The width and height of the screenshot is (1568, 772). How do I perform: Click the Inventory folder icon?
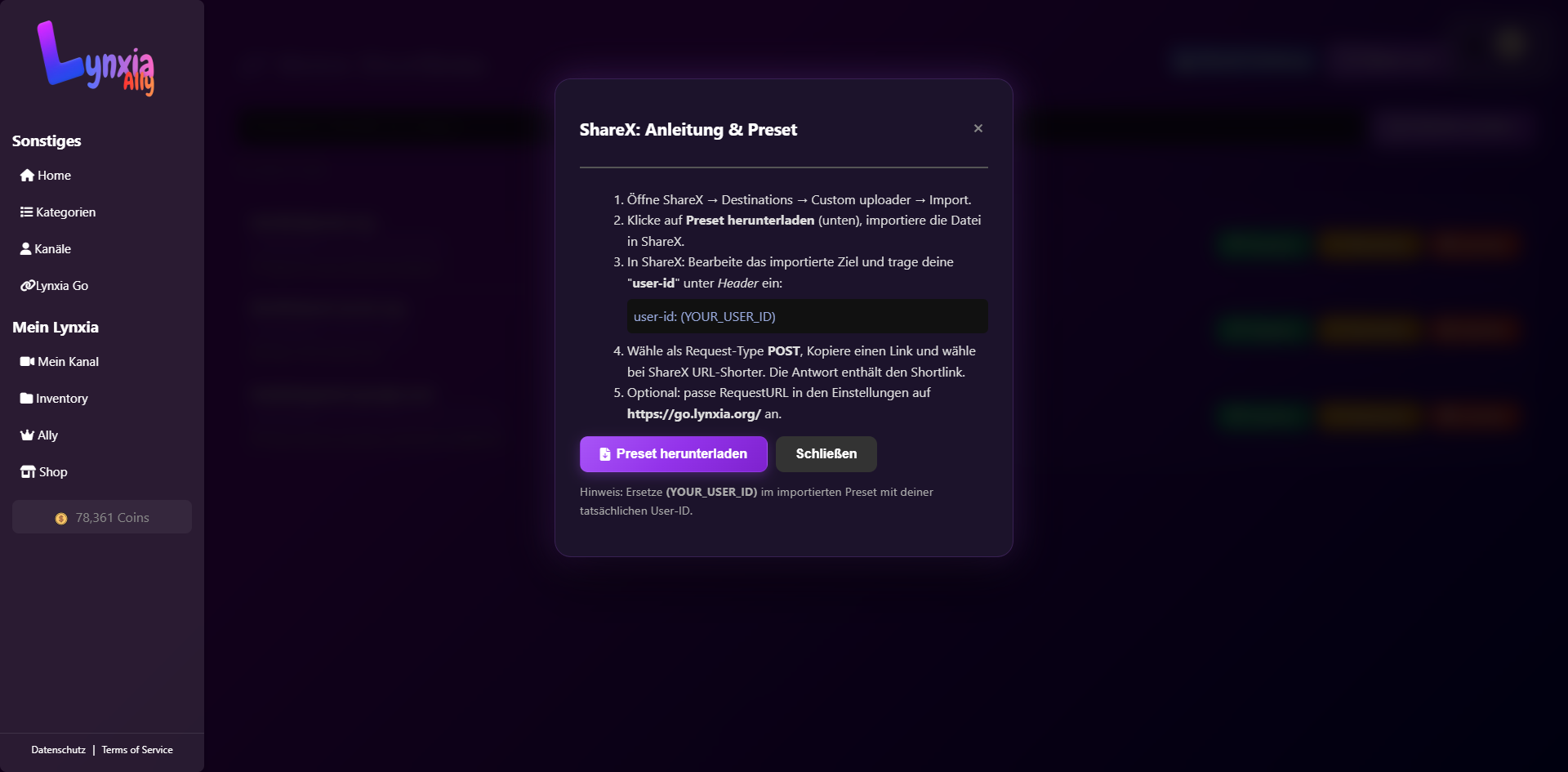pos(26,399)
